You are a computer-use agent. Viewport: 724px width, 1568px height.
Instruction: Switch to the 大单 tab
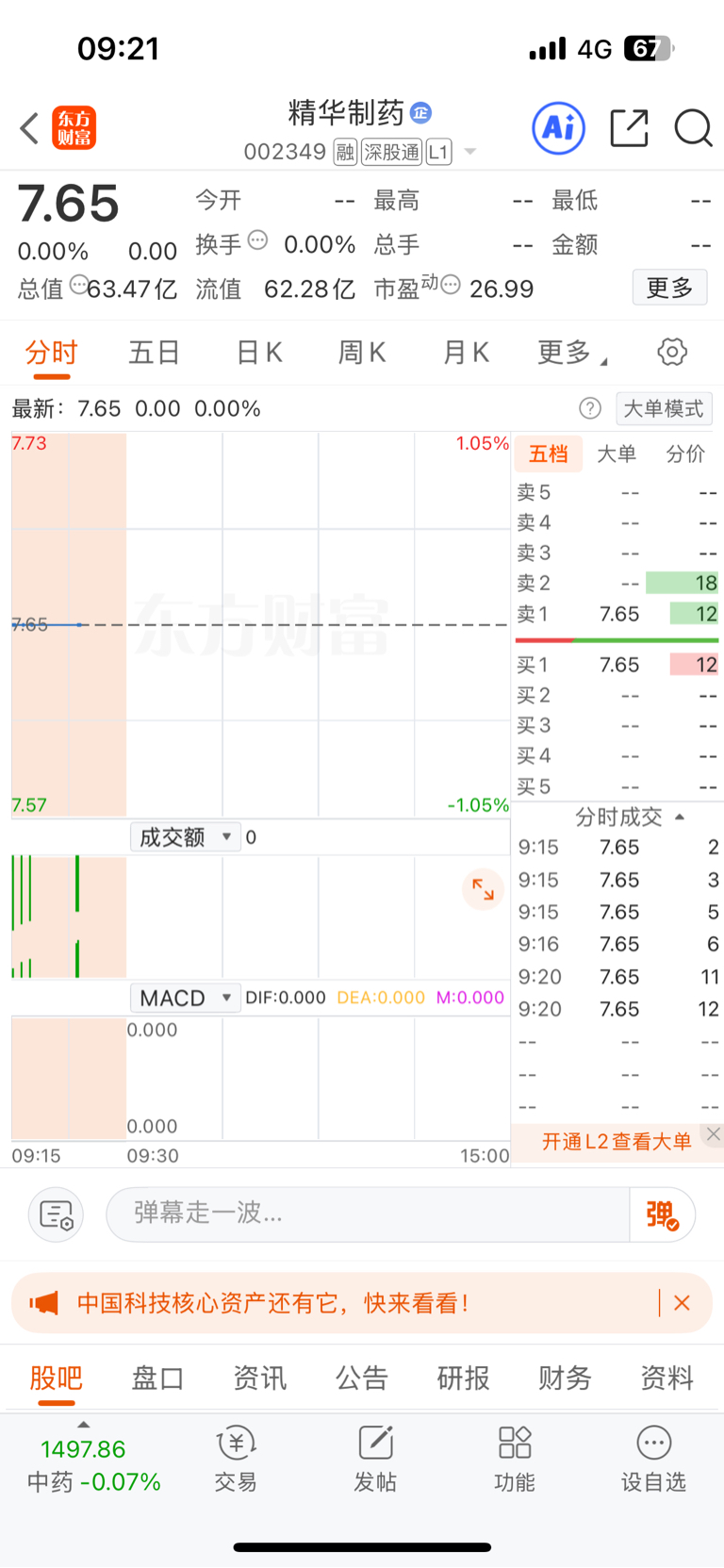(x=617, y=454)
